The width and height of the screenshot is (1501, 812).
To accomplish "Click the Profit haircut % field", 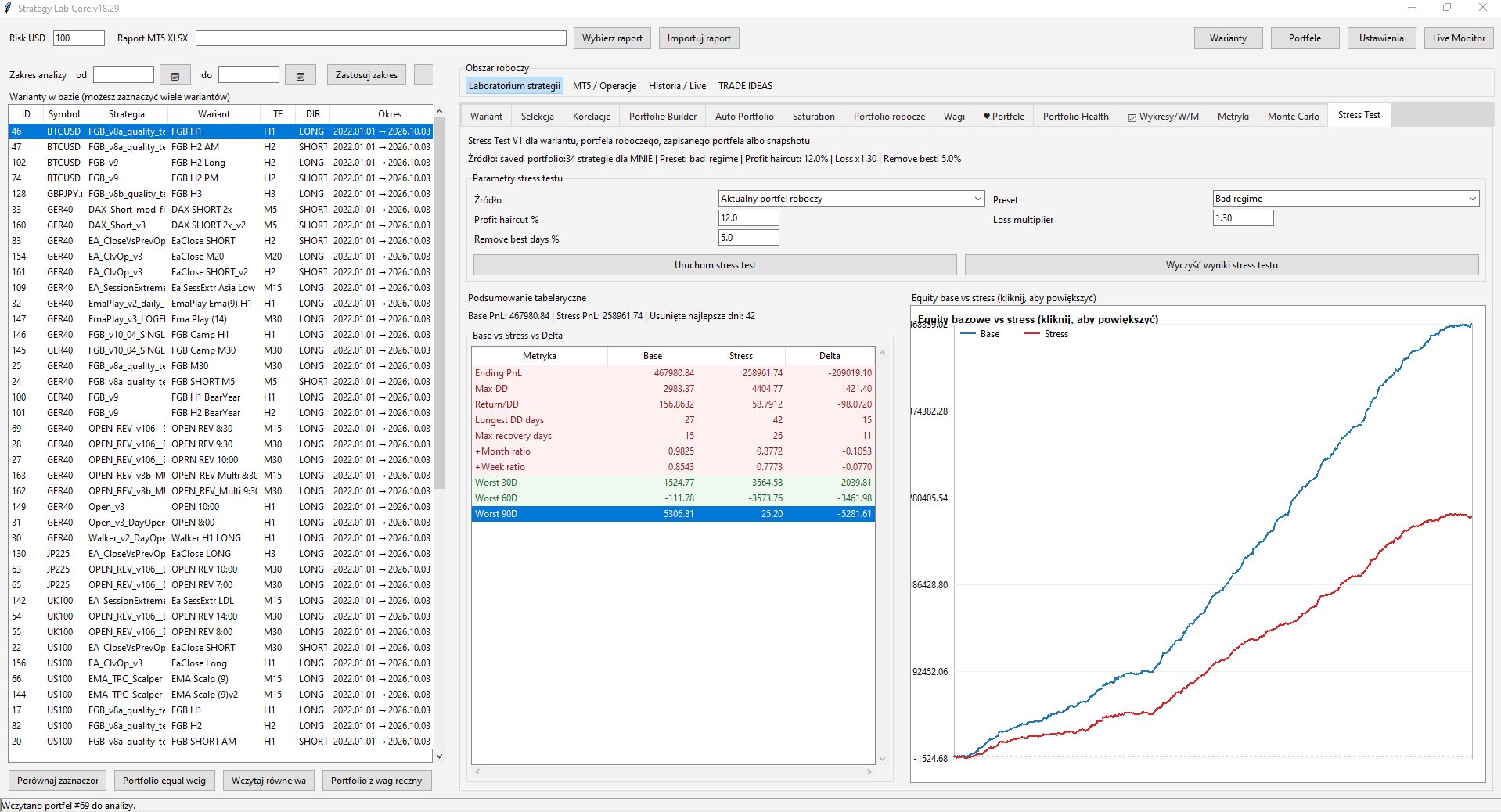I will click(749, 218).
